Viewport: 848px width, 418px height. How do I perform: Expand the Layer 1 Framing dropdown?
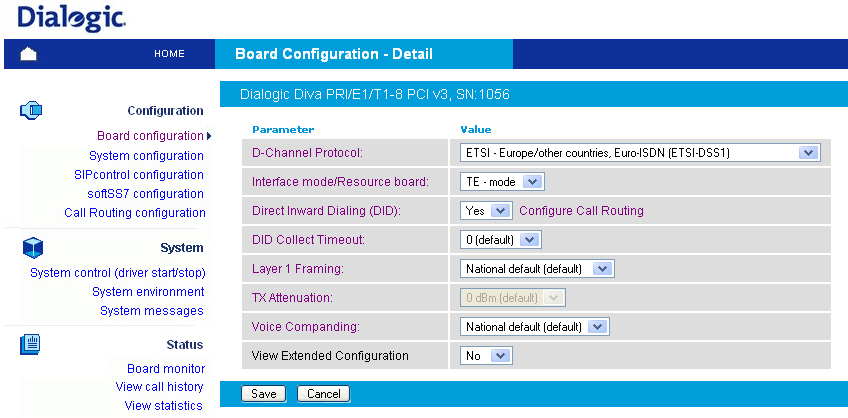[x=537, y=269]
